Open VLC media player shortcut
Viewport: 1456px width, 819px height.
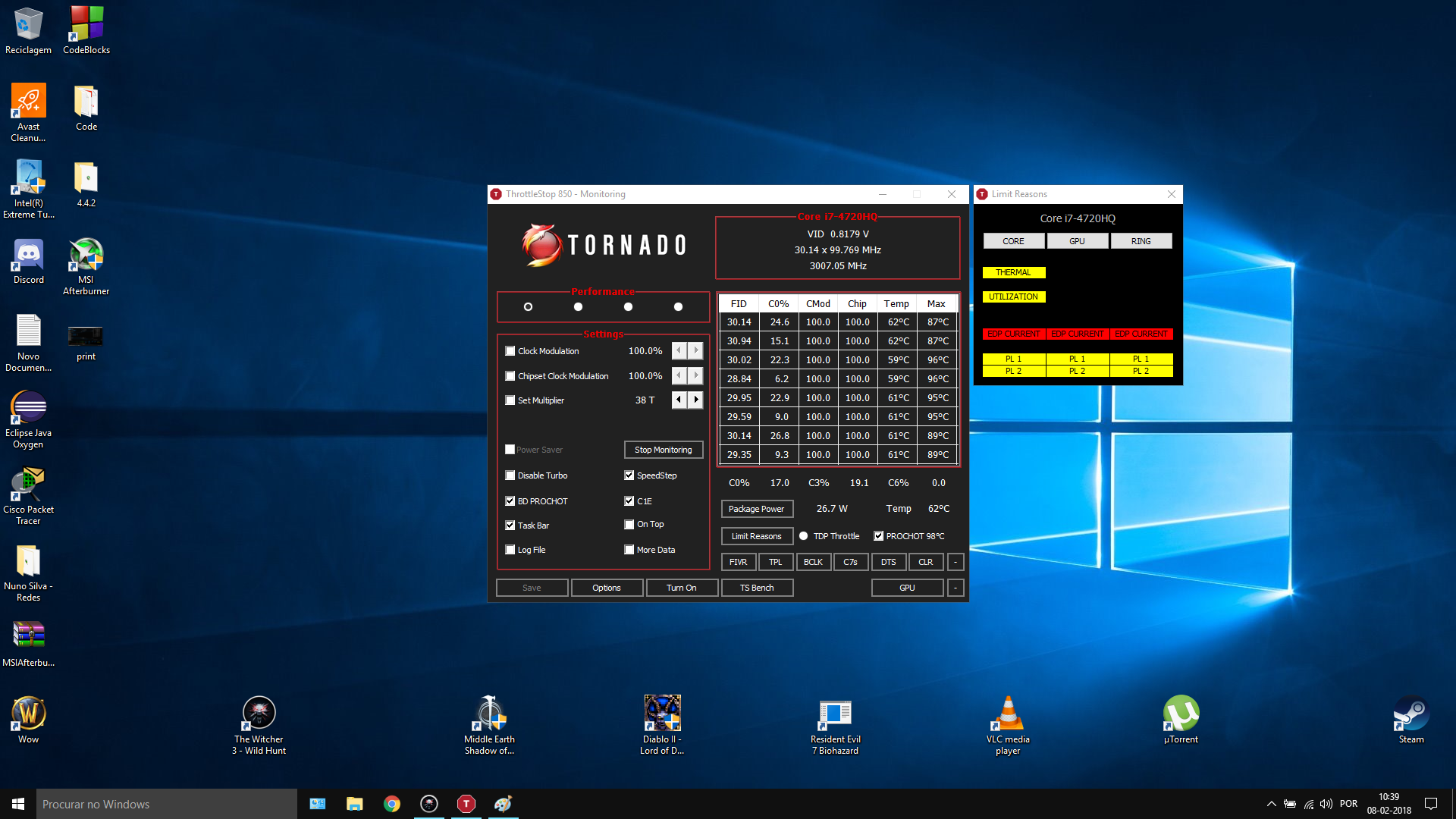pyautogui.click(x=1007, y=714)
